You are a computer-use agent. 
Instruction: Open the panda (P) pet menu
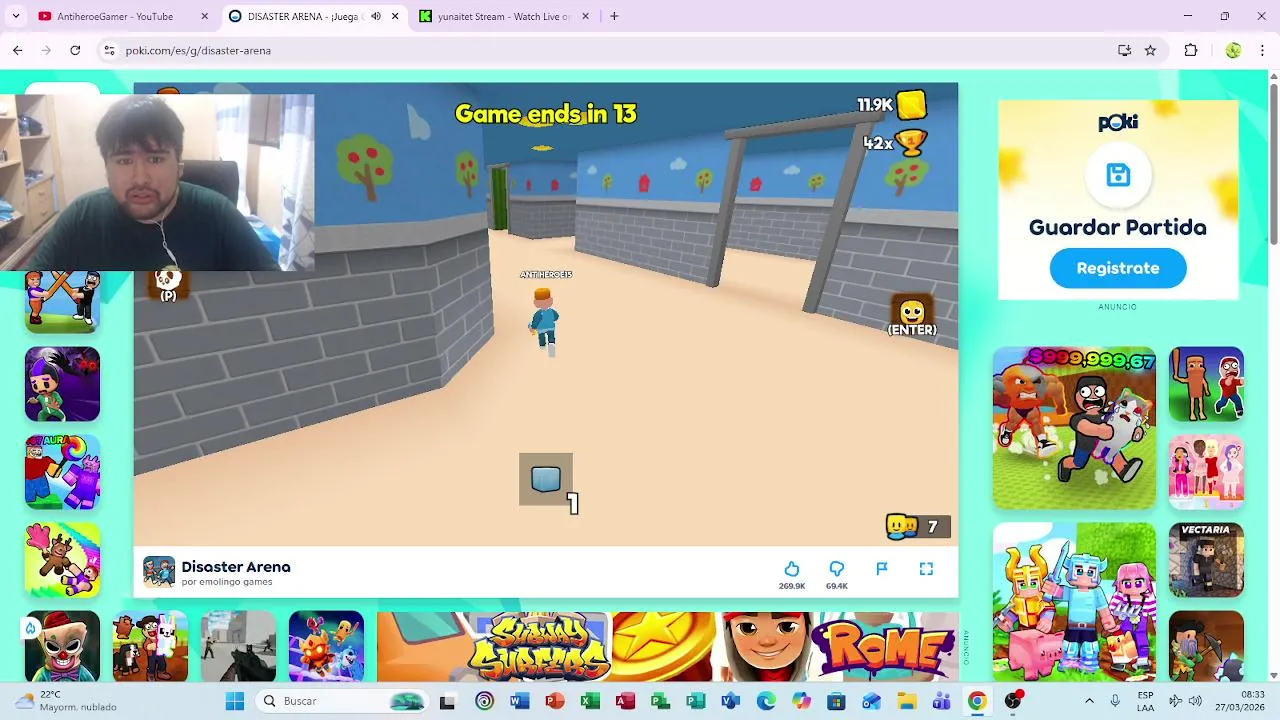click(x=168, y=283)
